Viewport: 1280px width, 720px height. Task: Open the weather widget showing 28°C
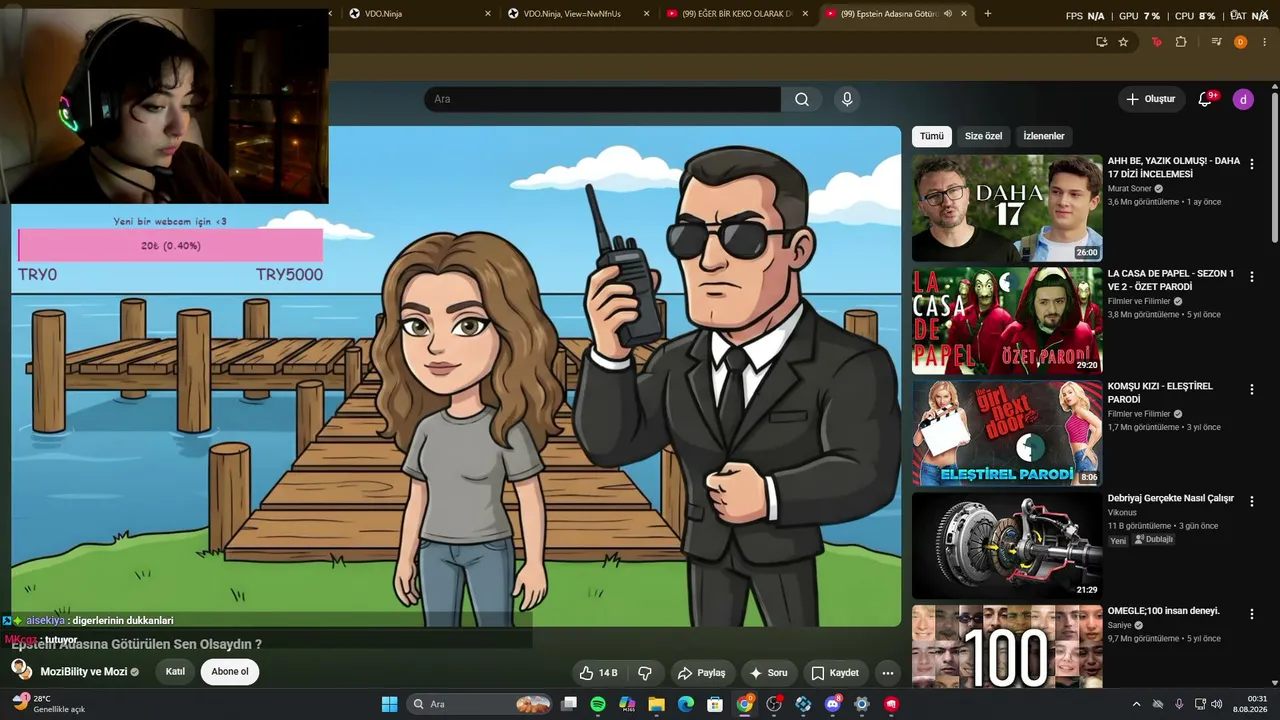coord(48,704)
